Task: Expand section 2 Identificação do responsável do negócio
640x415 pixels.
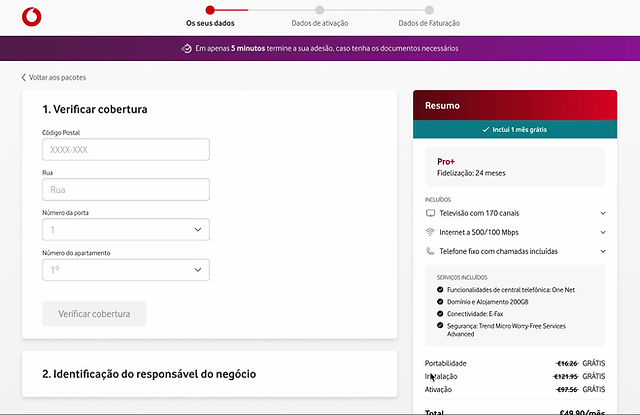Action: coord(209,374)
